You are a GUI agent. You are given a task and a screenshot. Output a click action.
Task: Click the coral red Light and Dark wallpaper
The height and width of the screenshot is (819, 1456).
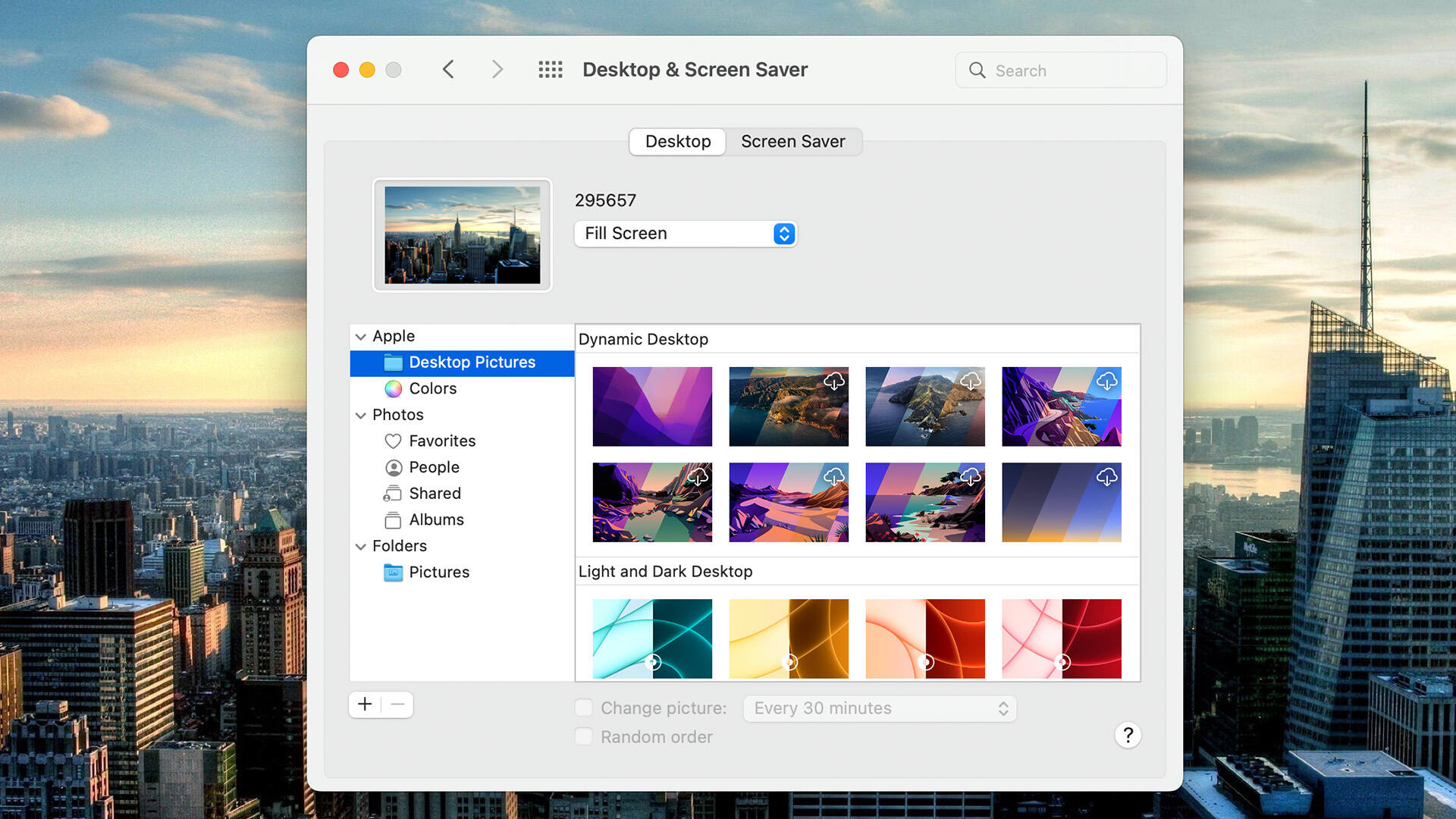click(x=925, y=638)
